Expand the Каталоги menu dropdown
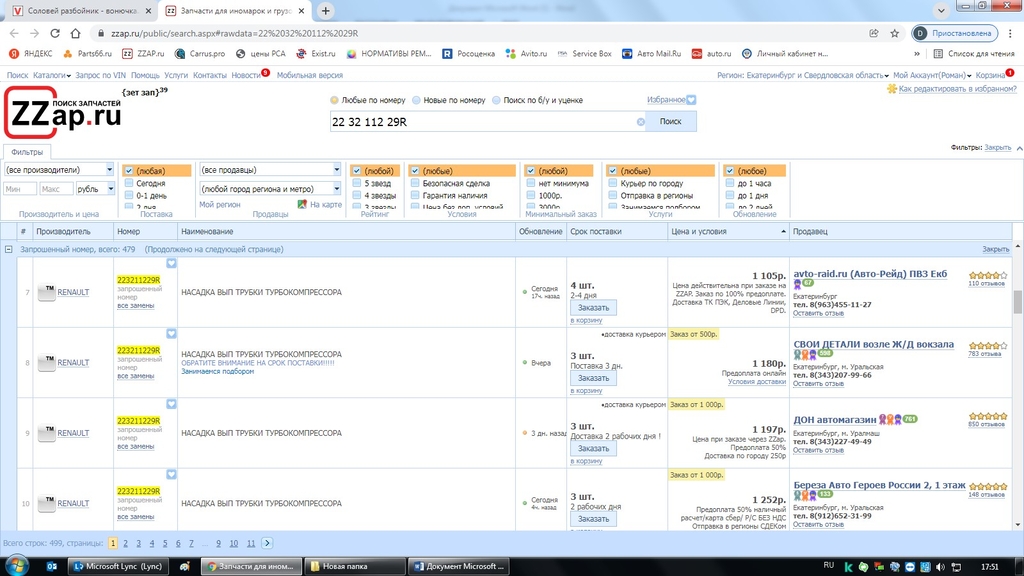1024x576 pixels. pos(52,75)
